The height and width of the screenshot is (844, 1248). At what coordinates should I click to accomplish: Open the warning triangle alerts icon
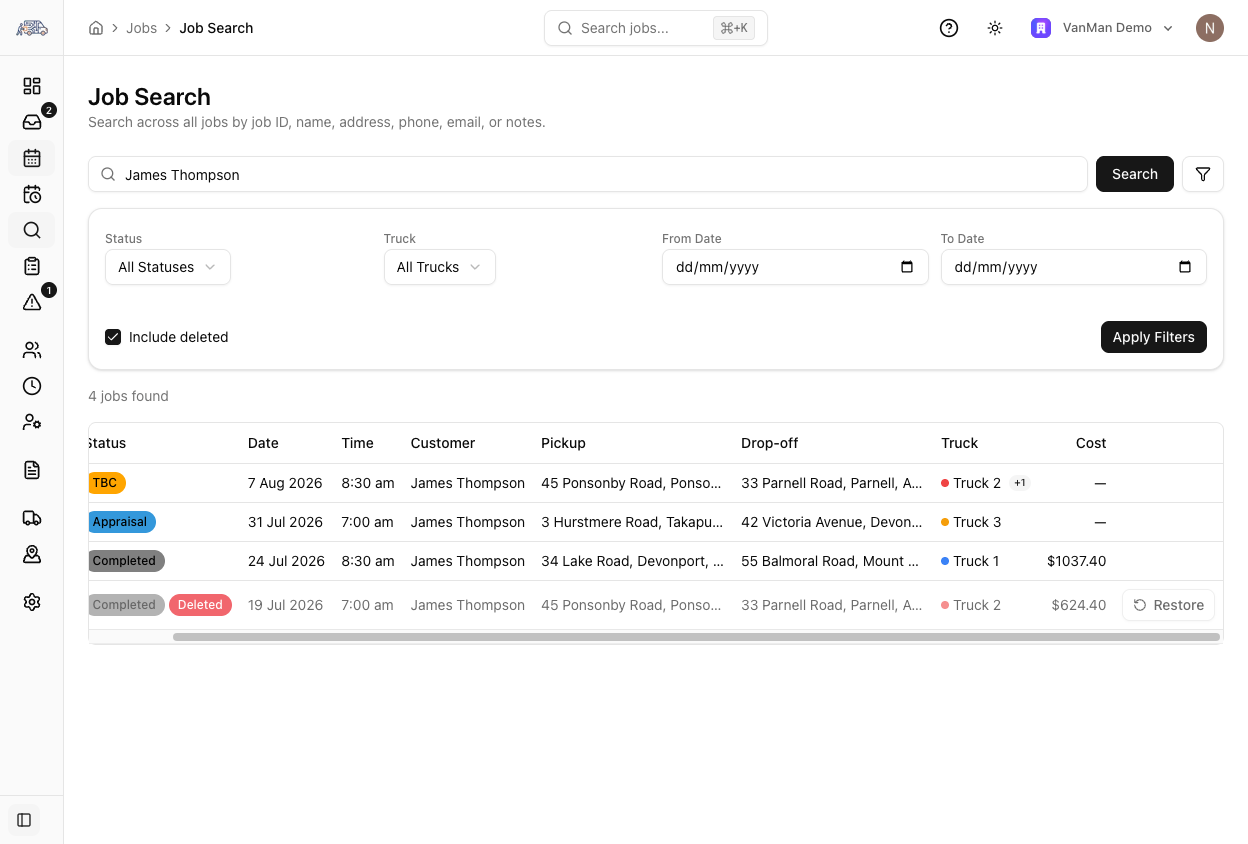coord(32,302)
